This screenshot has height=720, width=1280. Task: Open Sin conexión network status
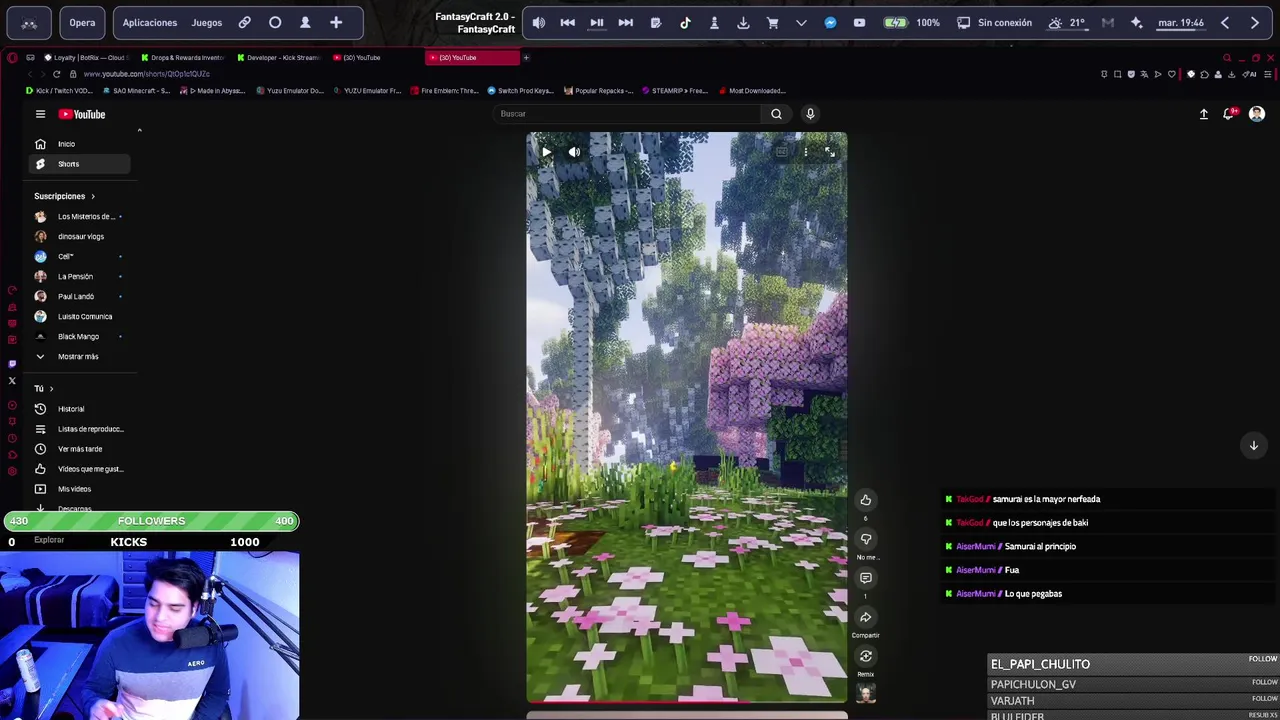(x=994, y=22)
